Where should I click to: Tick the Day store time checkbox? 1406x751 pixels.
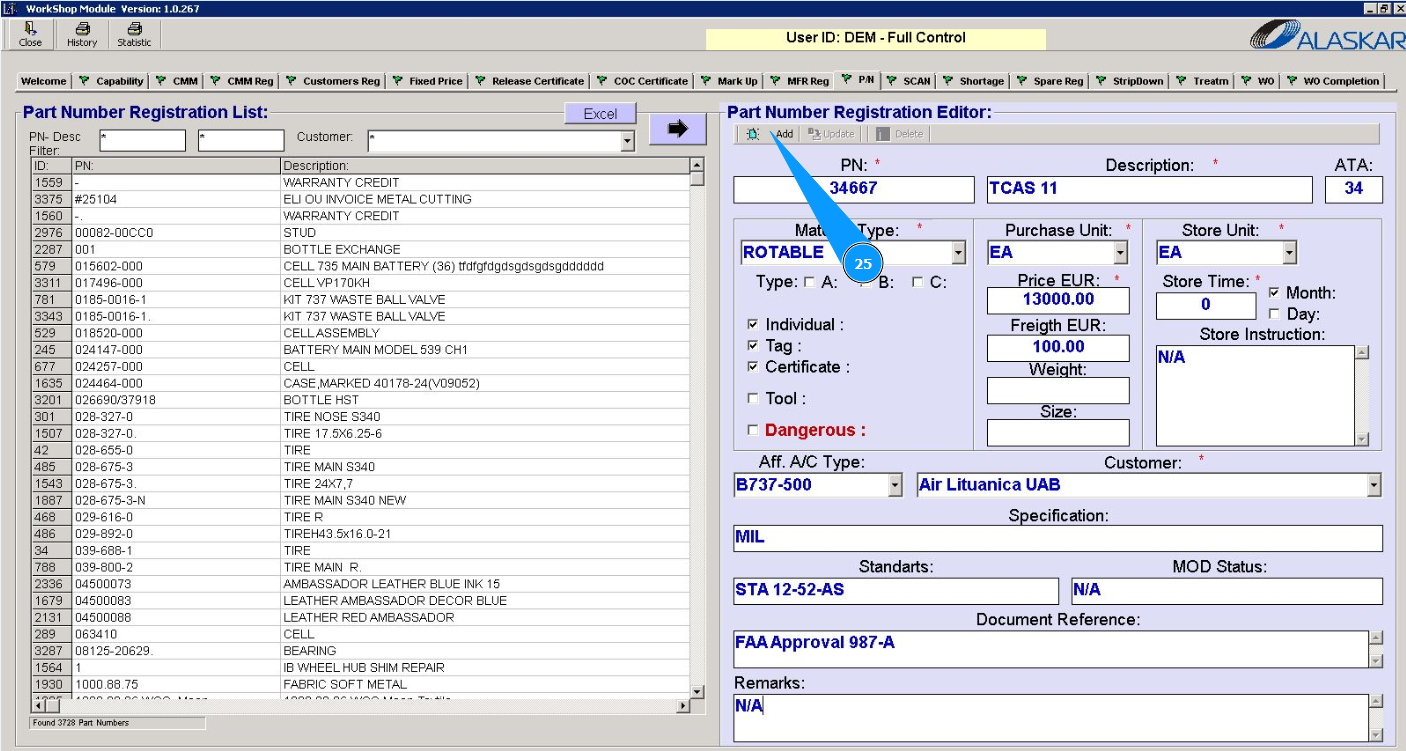pos(1274,314)
